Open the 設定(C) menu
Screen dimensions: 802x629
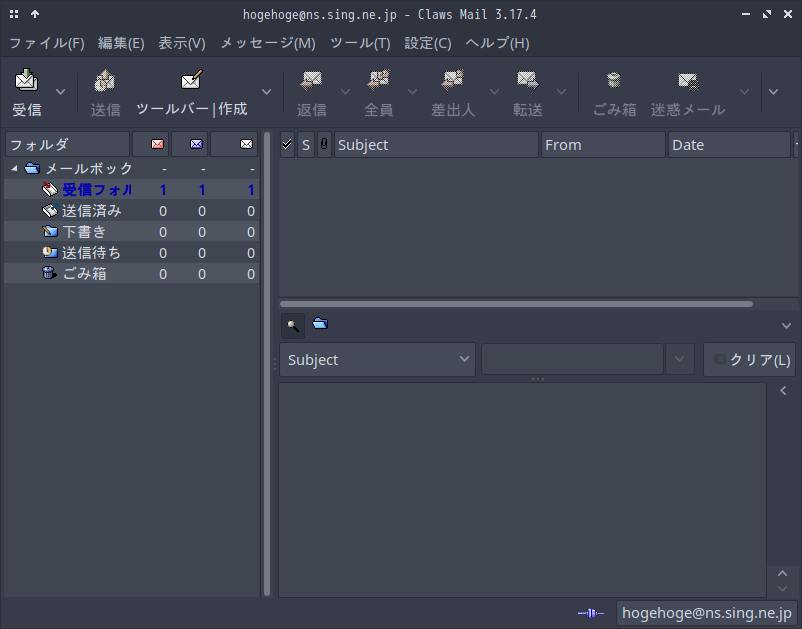(x=428, y=43)
